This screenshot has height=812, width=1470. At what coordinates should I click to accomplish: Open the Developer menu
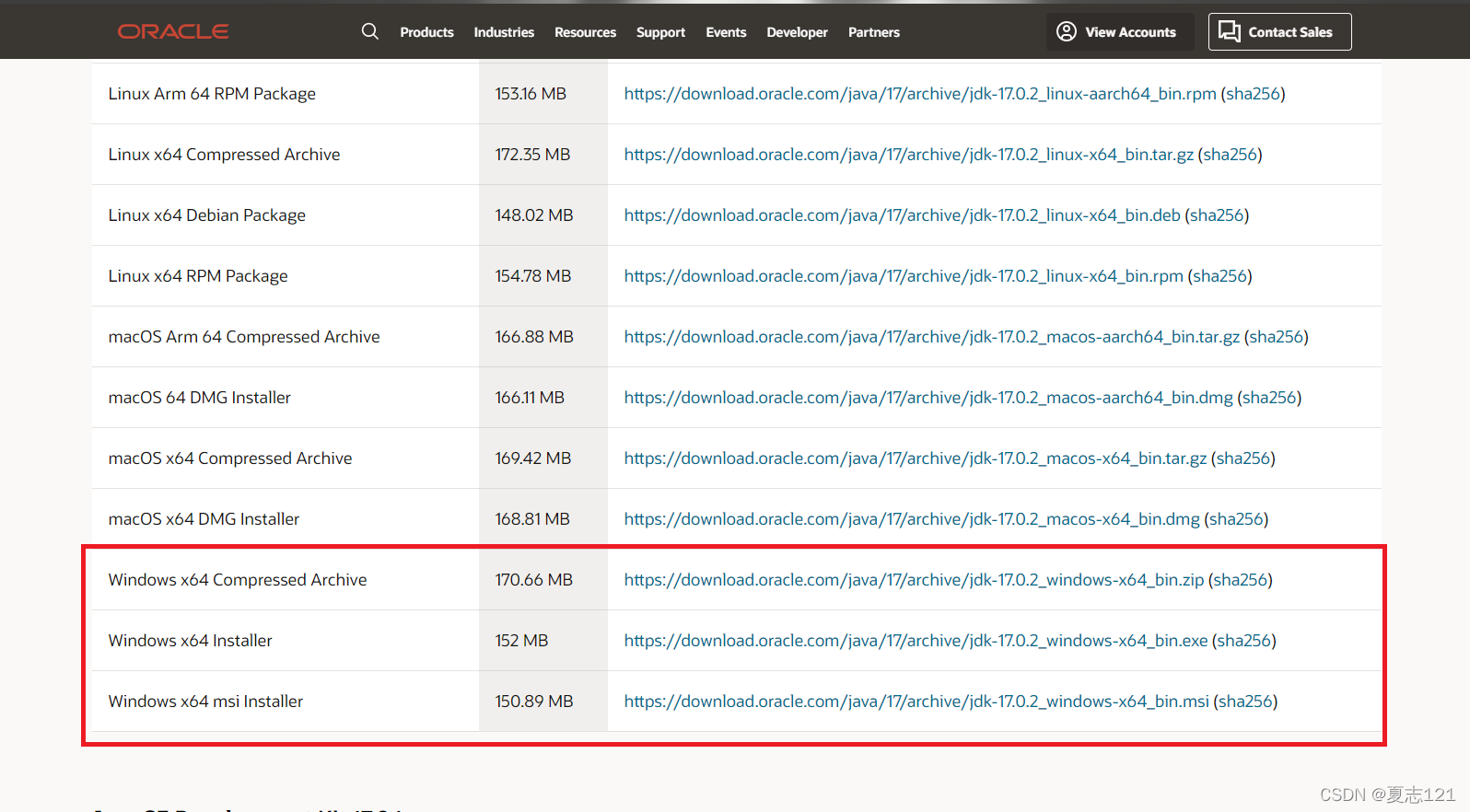point(797,32)
